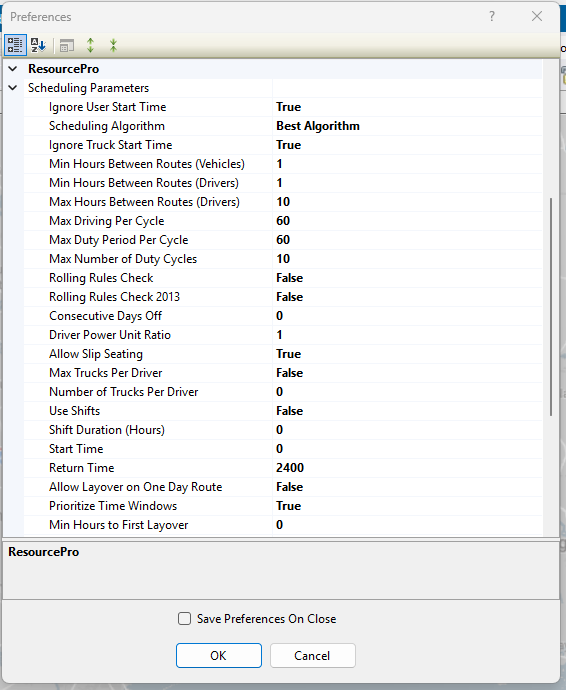Select the Max Trucks Per Driver row

283,372
